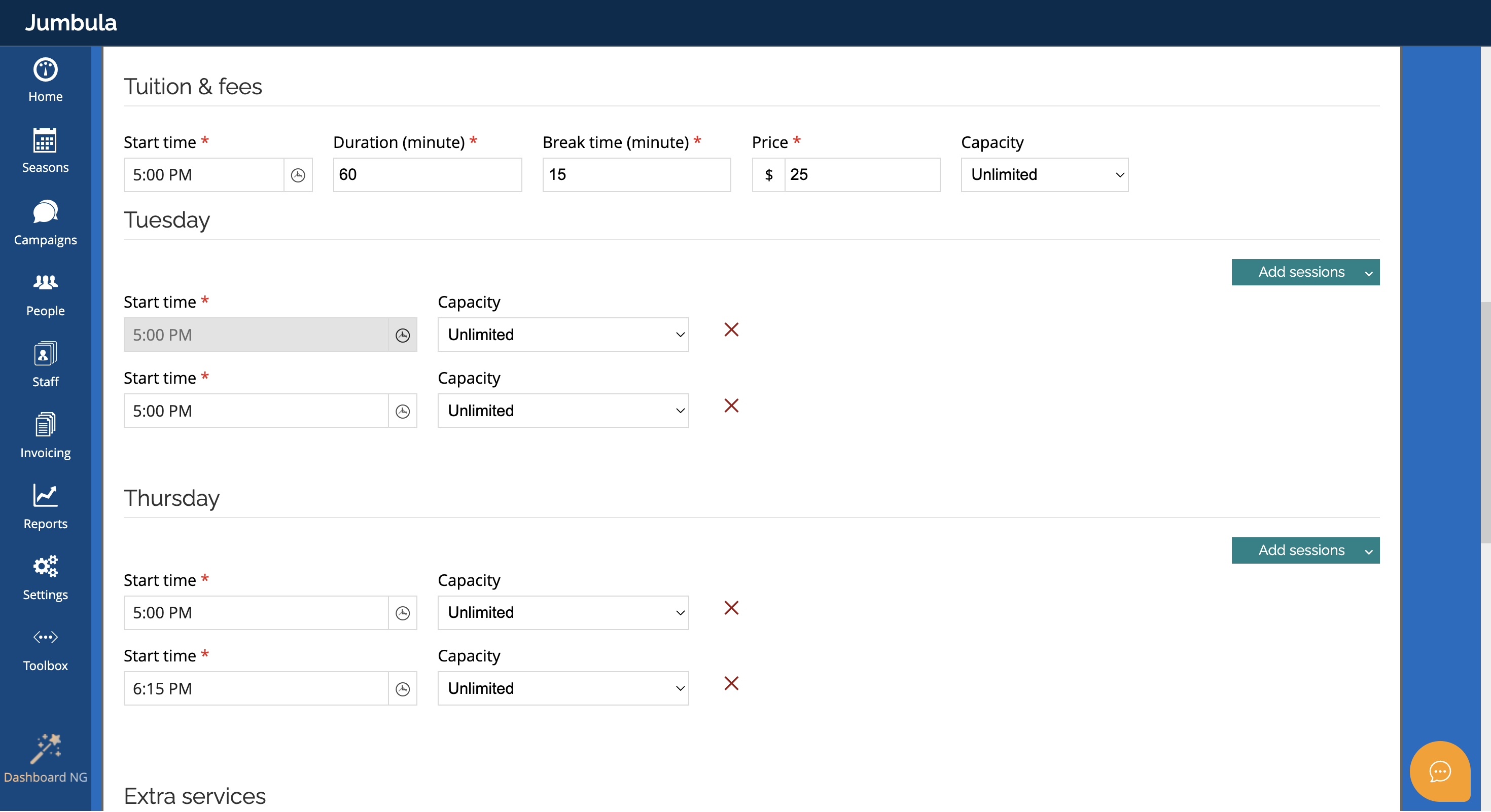Open Campaigns speech bubble icon
The width and height of the screenshot is (1491, 812).
[45, 212]
